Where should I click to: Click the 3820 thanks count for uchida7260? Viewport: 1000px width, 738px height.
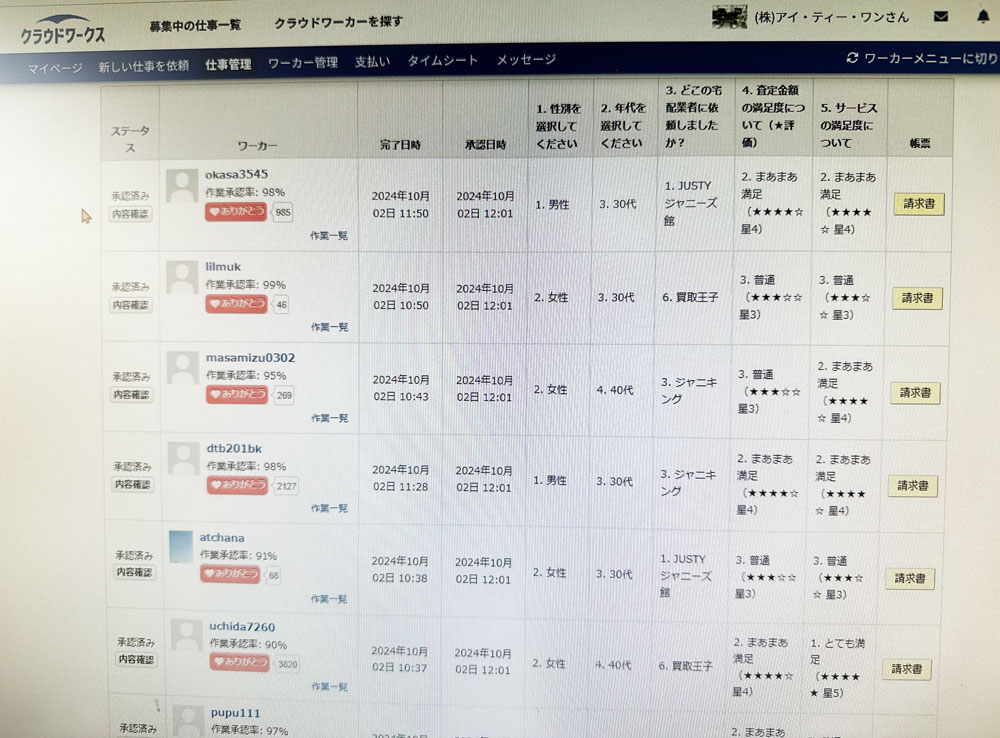[x=288, y=664]
